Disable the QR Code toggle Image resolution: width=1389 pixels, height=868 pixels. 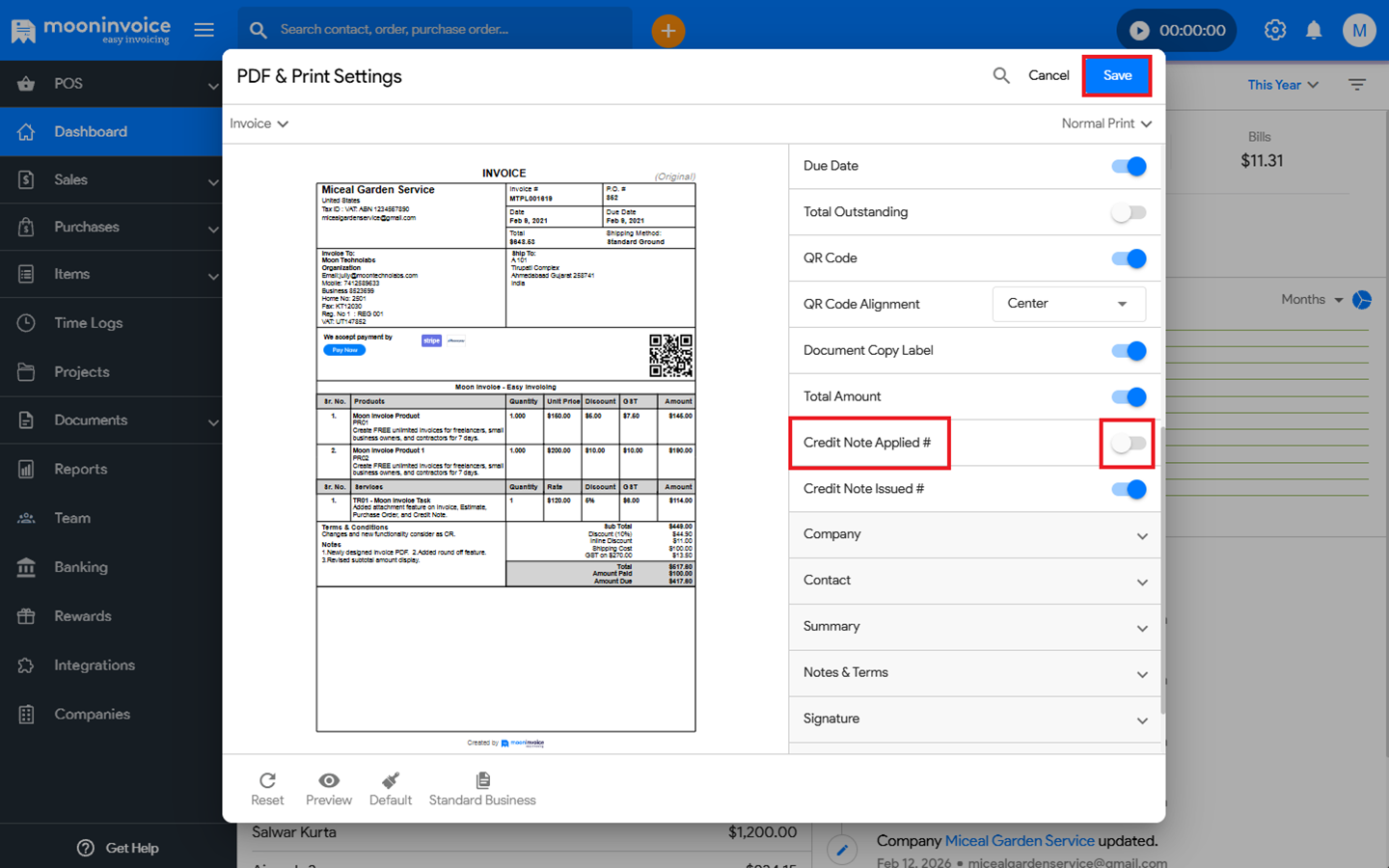pyautogui.click(x=1128, y=258)
